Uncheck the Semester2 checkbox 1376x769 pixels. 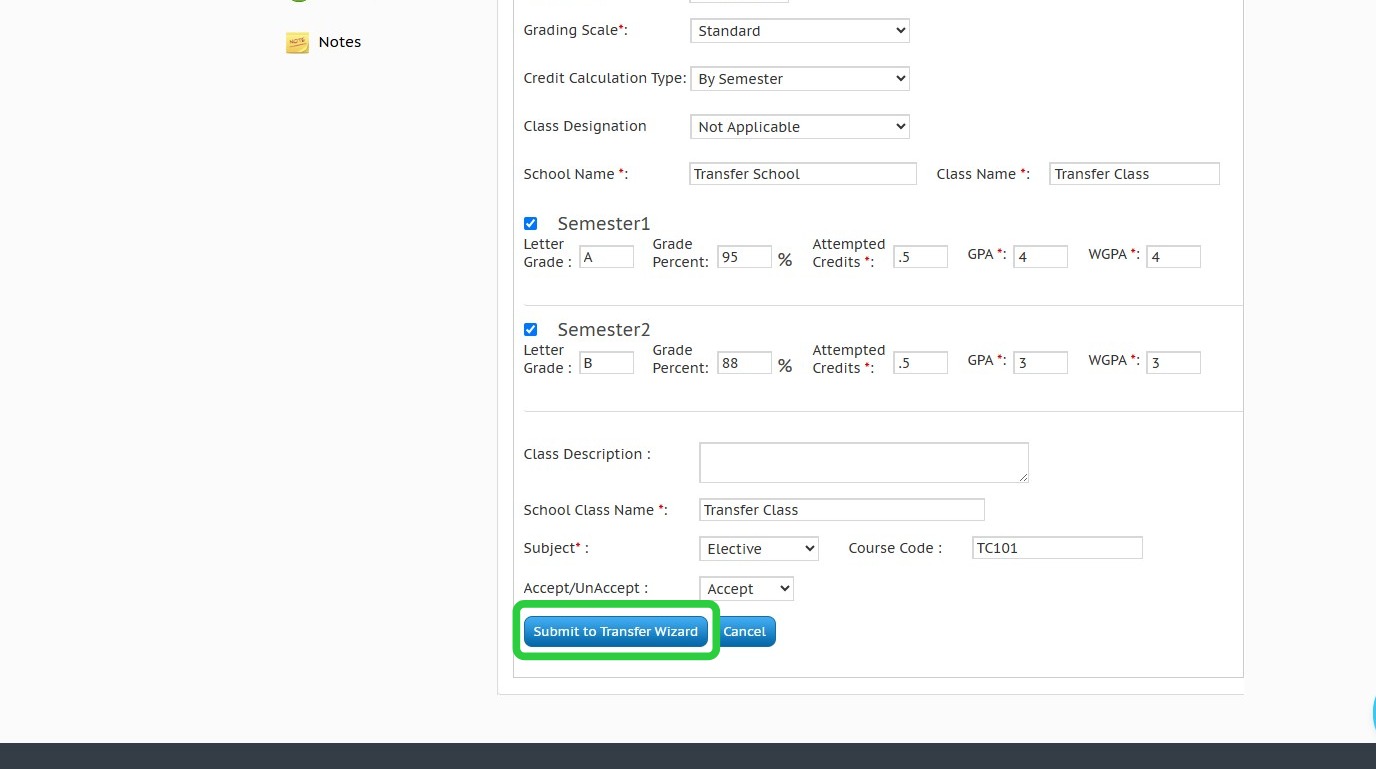(531, 329)
